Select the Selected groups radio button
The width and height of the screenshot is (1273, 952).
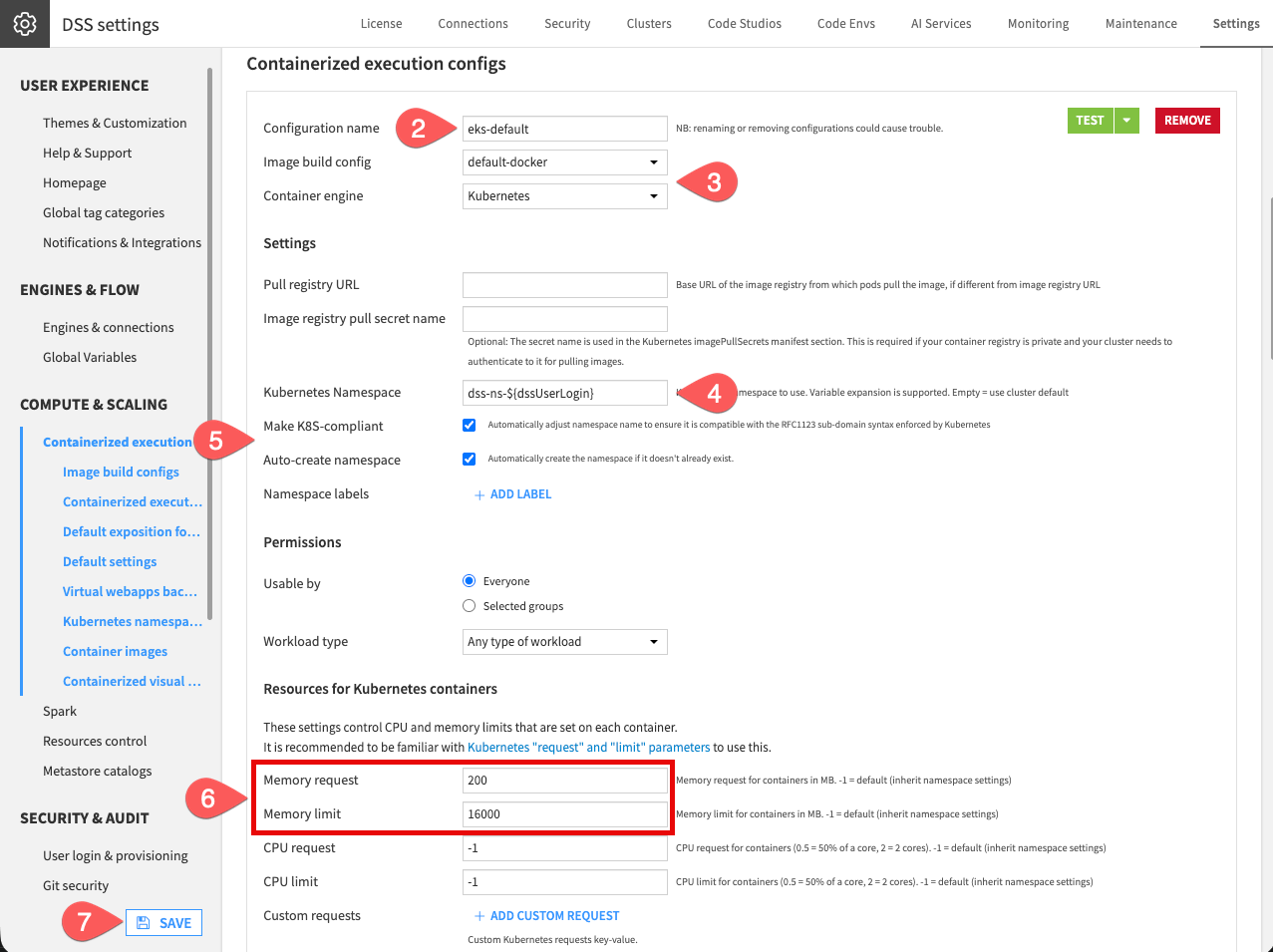[x=470, y=606]
